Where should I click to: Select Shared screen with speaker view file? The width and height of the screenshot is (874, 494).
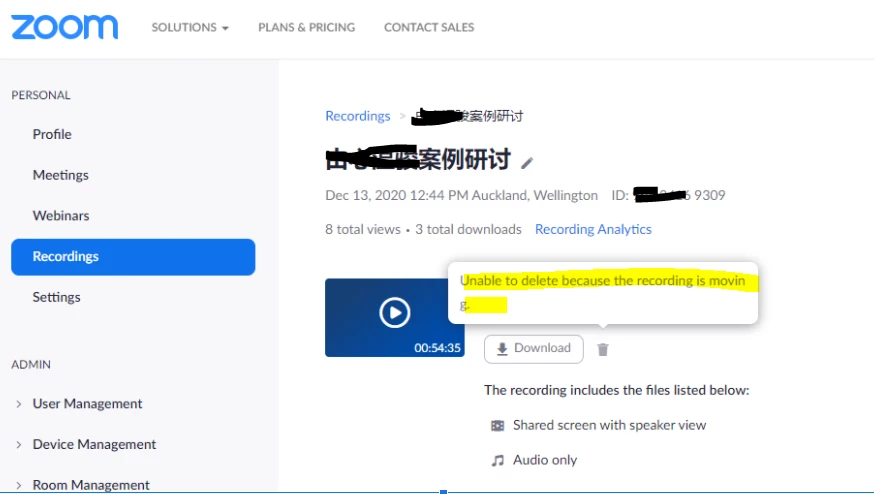coord(609,425)
